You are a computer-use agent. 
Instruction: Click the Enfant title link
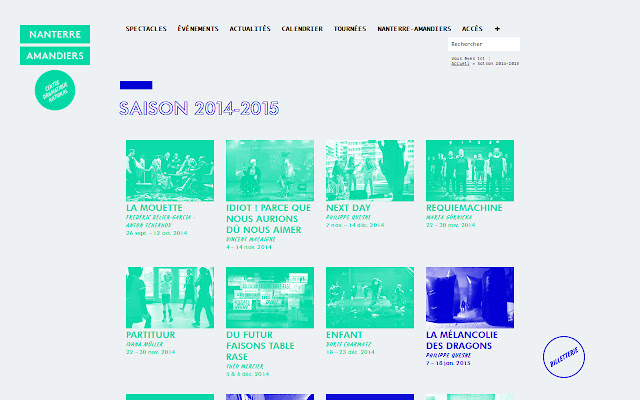tap(344, 335)
